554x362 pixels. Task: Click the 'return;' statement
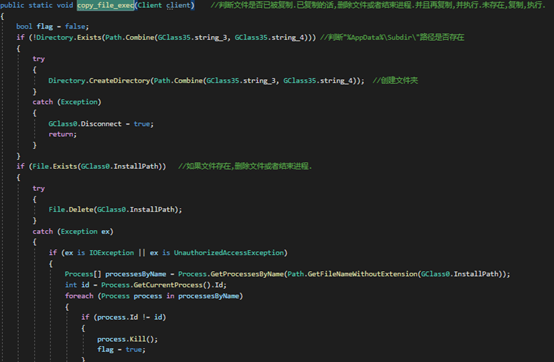tap(63, 134)
